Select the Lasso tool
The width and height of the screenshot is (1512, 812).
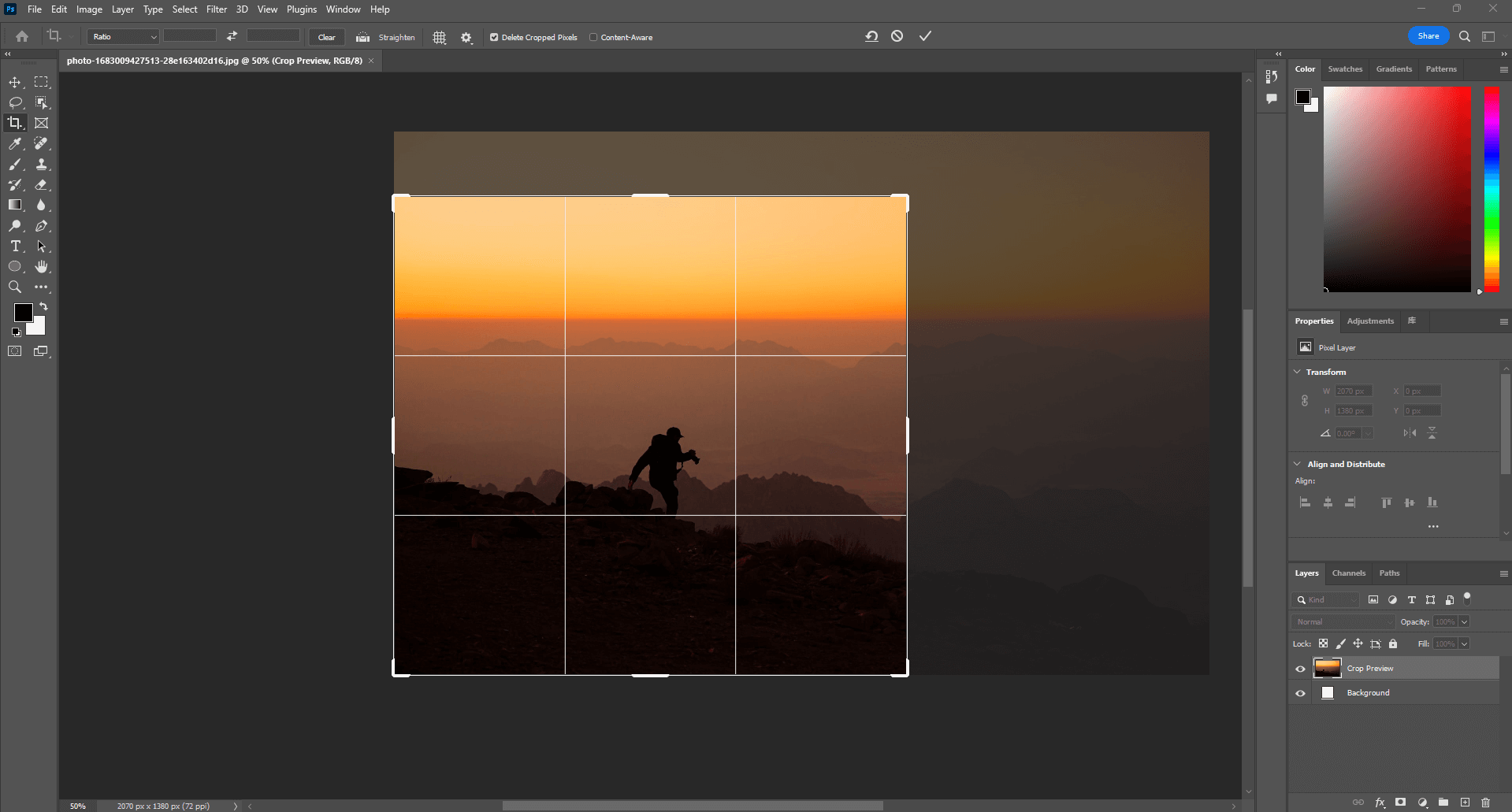[x=15, y=102]
